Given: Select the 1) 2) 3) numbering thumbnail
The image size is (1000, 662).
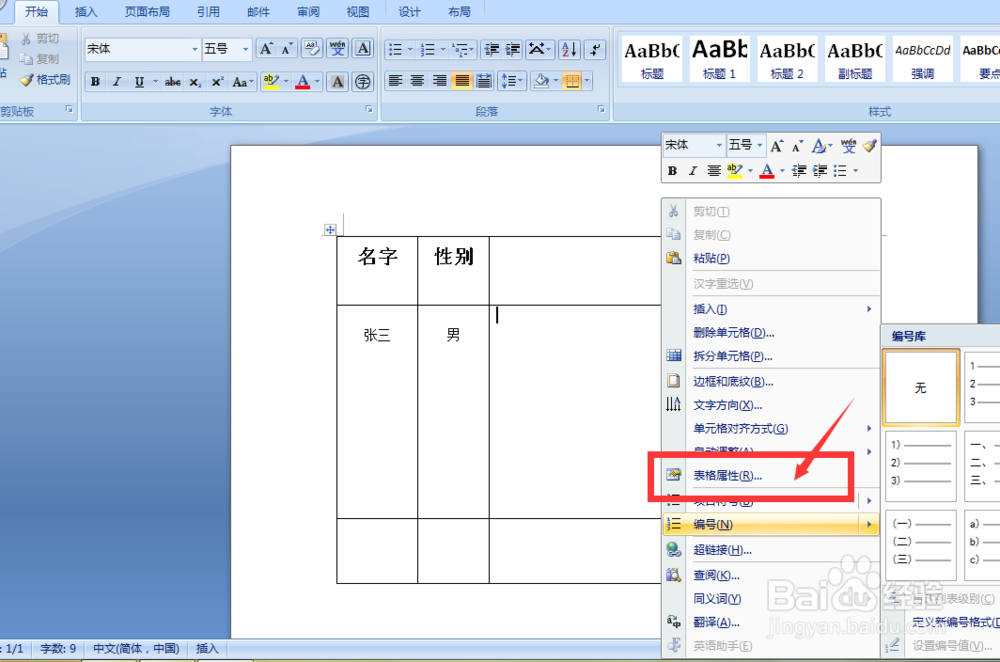Looking at the screenshot, I should [x=920, y=466].
